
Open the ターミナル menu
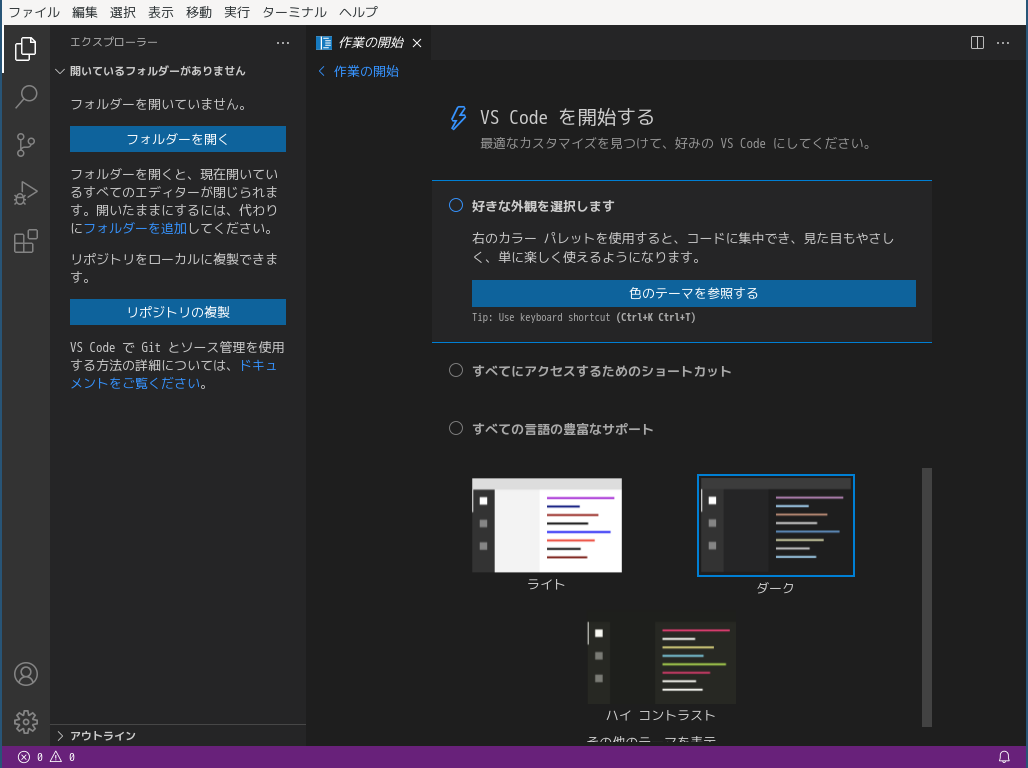click(x=294, y=12)
